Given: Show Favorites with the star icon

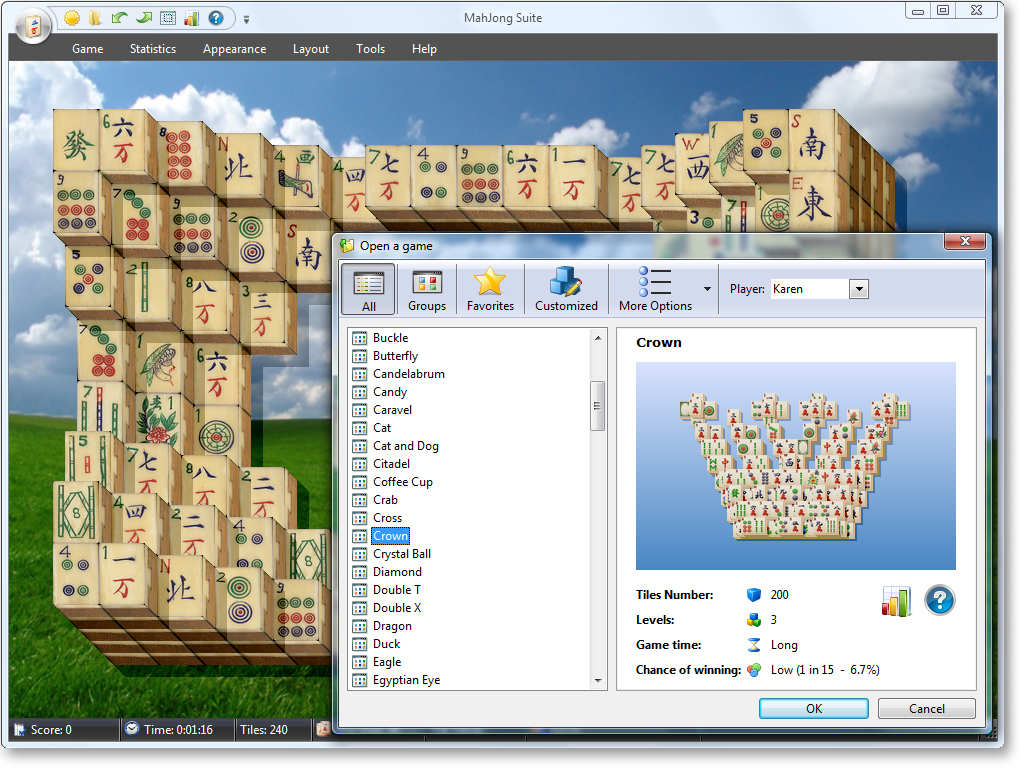Looking at the screenshot, I should (x=490, y=289).
